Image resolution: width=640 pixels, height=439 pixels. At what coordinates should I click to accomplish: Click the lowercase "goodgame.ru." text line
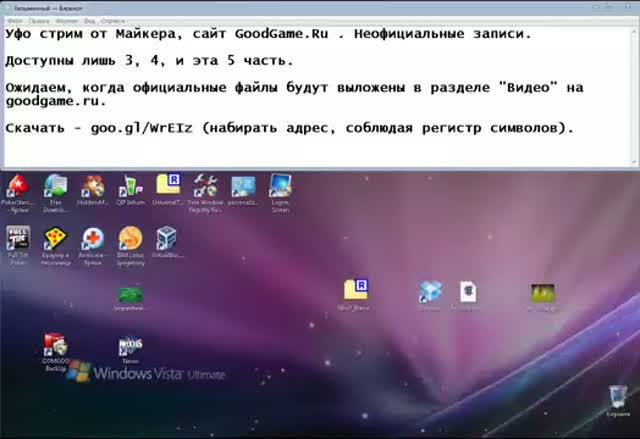56,101
